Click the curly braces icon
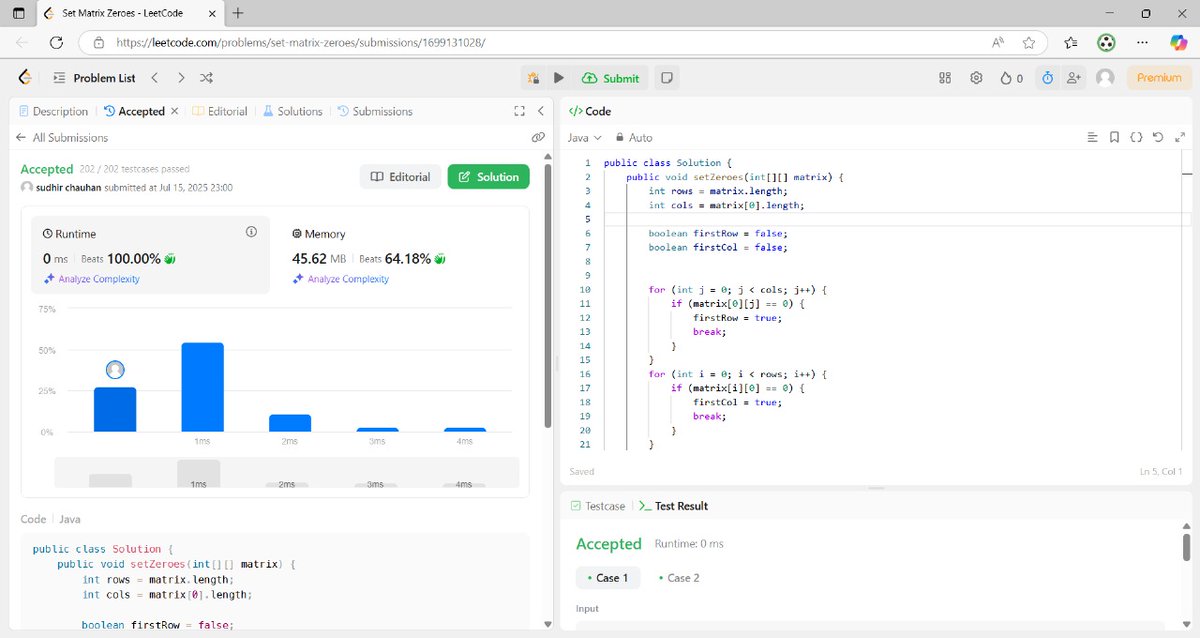Viewport: 1200px width, 638px height. [1136, 138]
